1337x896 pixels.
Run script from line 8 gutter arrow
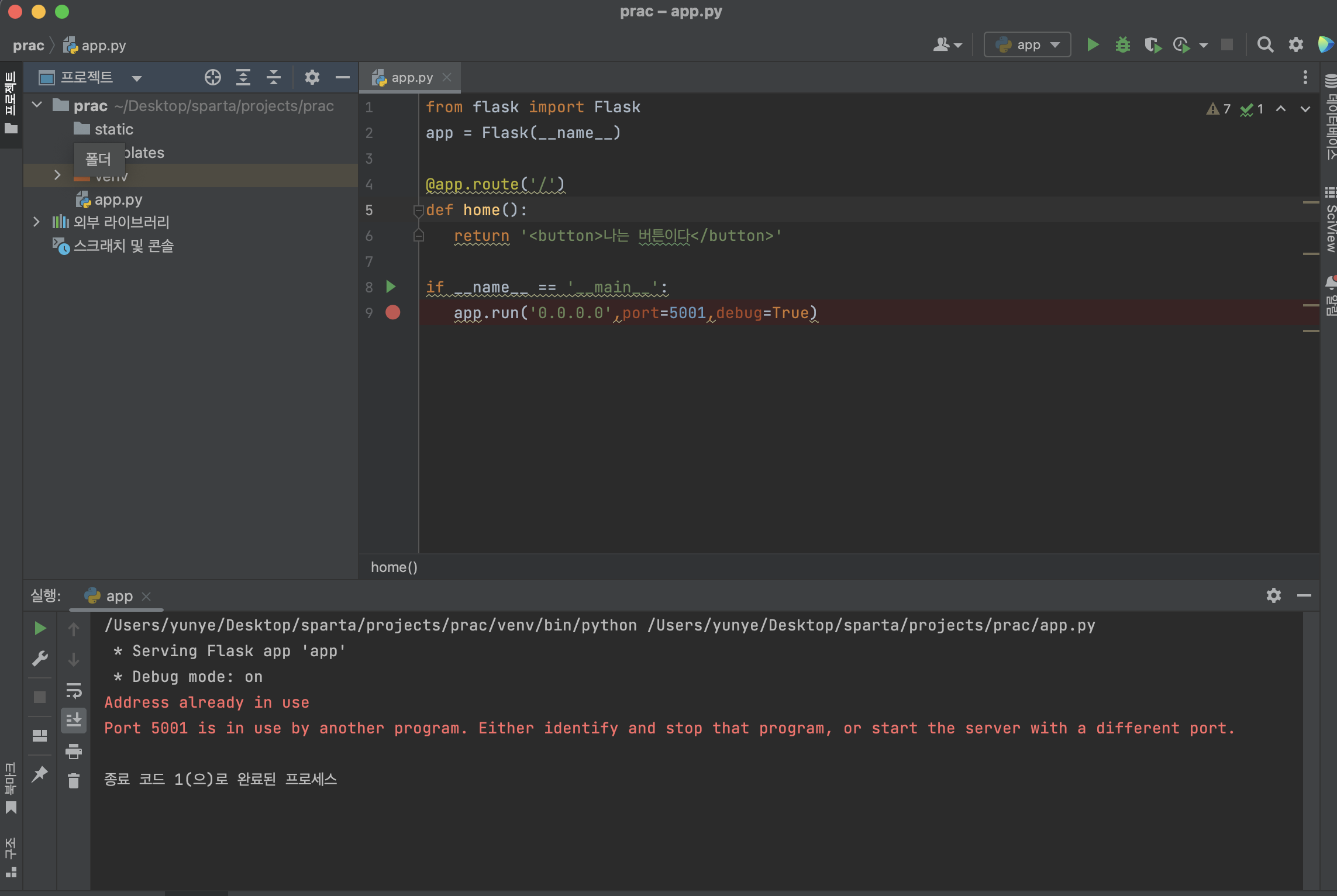pyautogui.click(x=391, y=287)
